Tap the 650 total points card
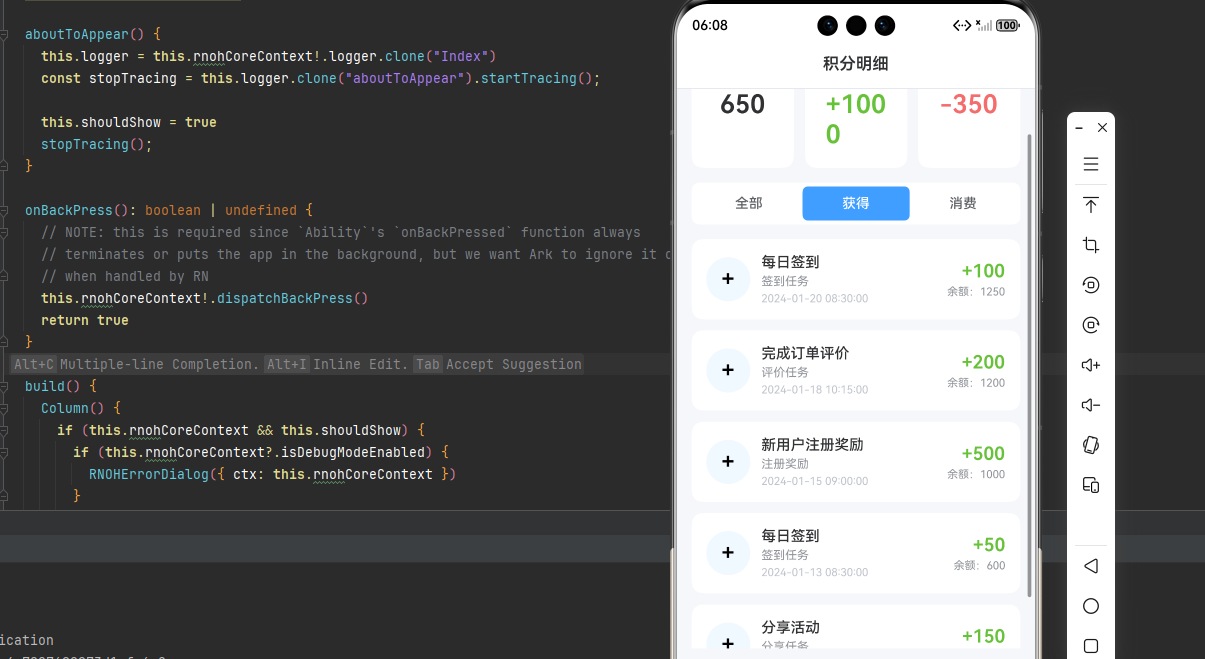The width and height of the screenshot is (1205, 659). pos(742,126)
